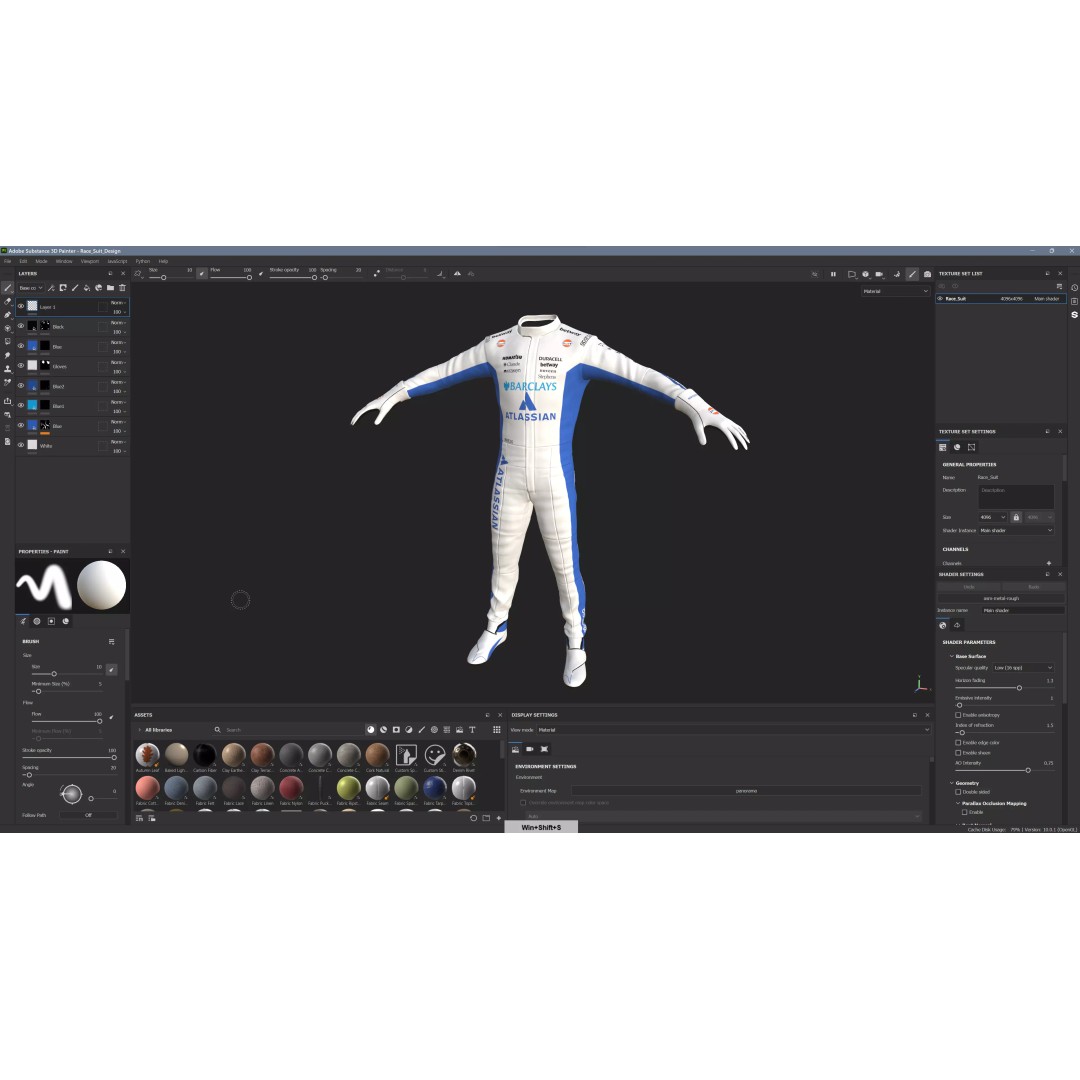Open the viewport camera options
Viewport: 1080px width, 1080px height.
point(879,274)
